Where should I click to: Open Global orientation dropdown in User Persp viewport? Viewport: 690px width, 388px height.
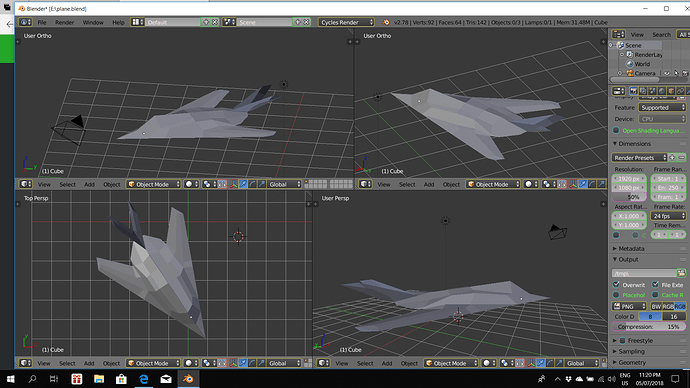point(582,363)
